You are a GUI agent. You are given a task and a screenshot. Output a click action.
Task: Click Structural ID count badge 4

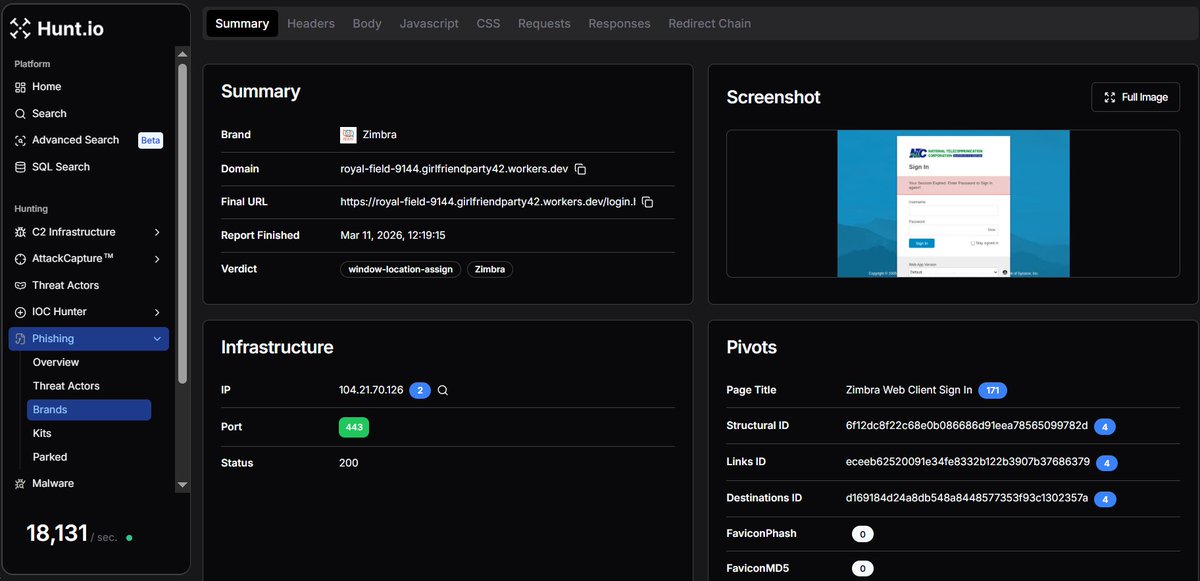click(1105, 427)
